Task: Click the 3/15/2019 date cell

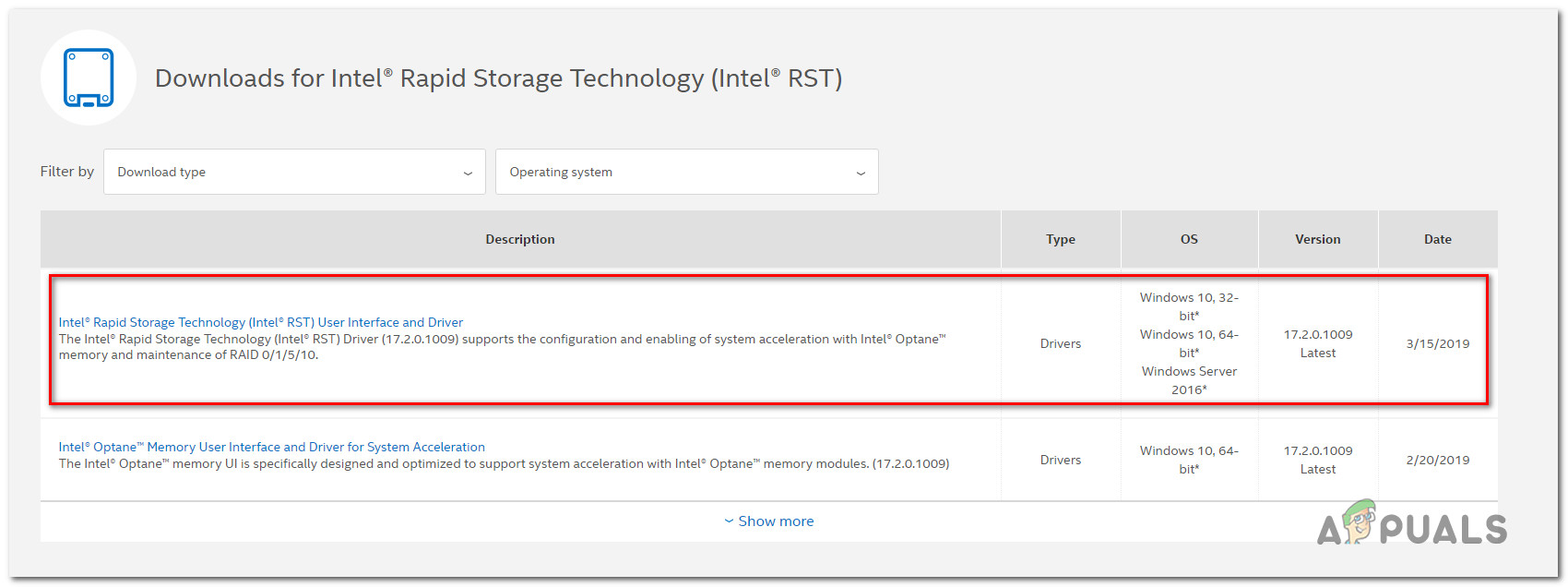Action: [1437, 343]
